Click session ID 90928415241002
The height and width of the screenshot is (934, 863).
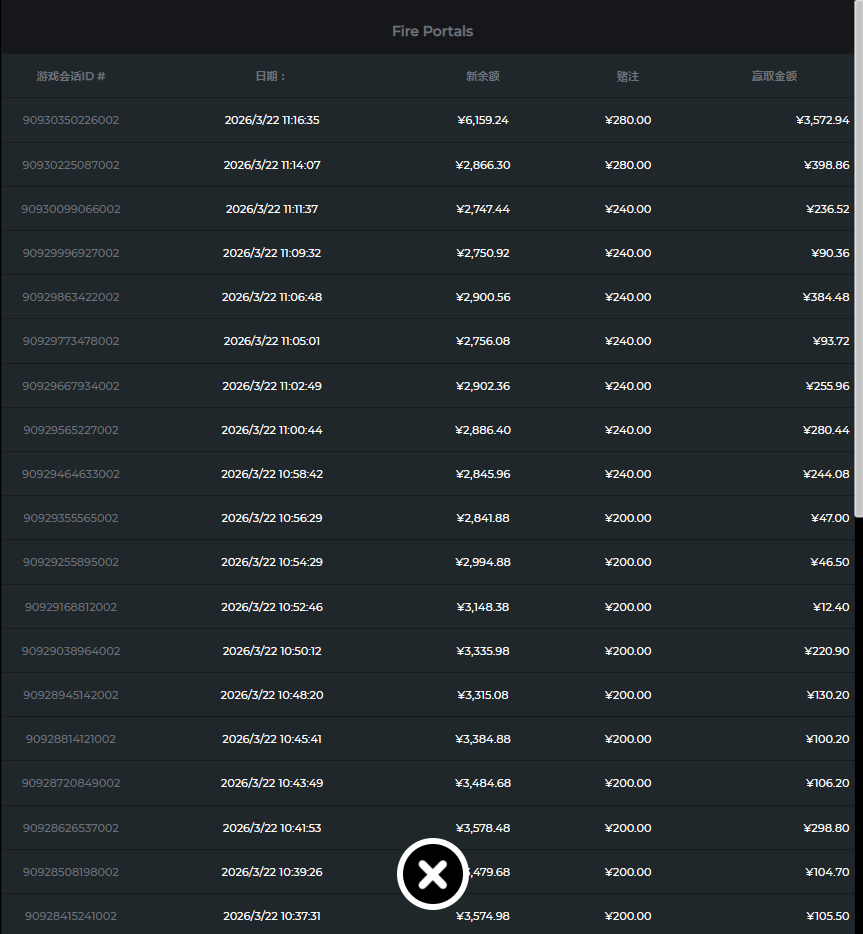70,916
